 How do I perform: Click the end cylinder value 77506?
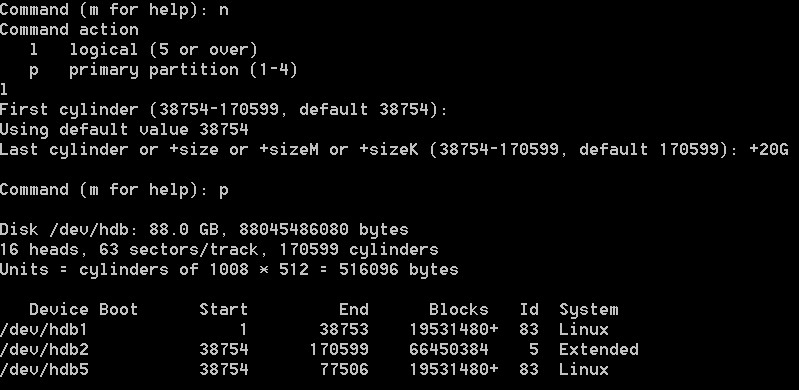coord(344,370)
